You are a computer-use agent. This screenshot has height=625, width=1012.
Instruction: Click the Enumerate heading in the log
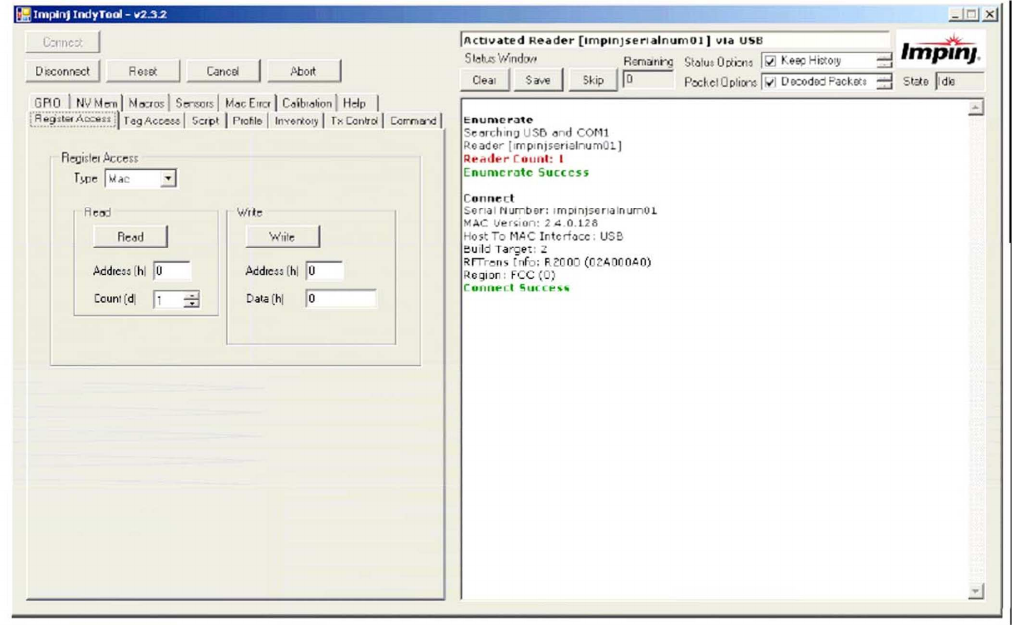point(498,120)
